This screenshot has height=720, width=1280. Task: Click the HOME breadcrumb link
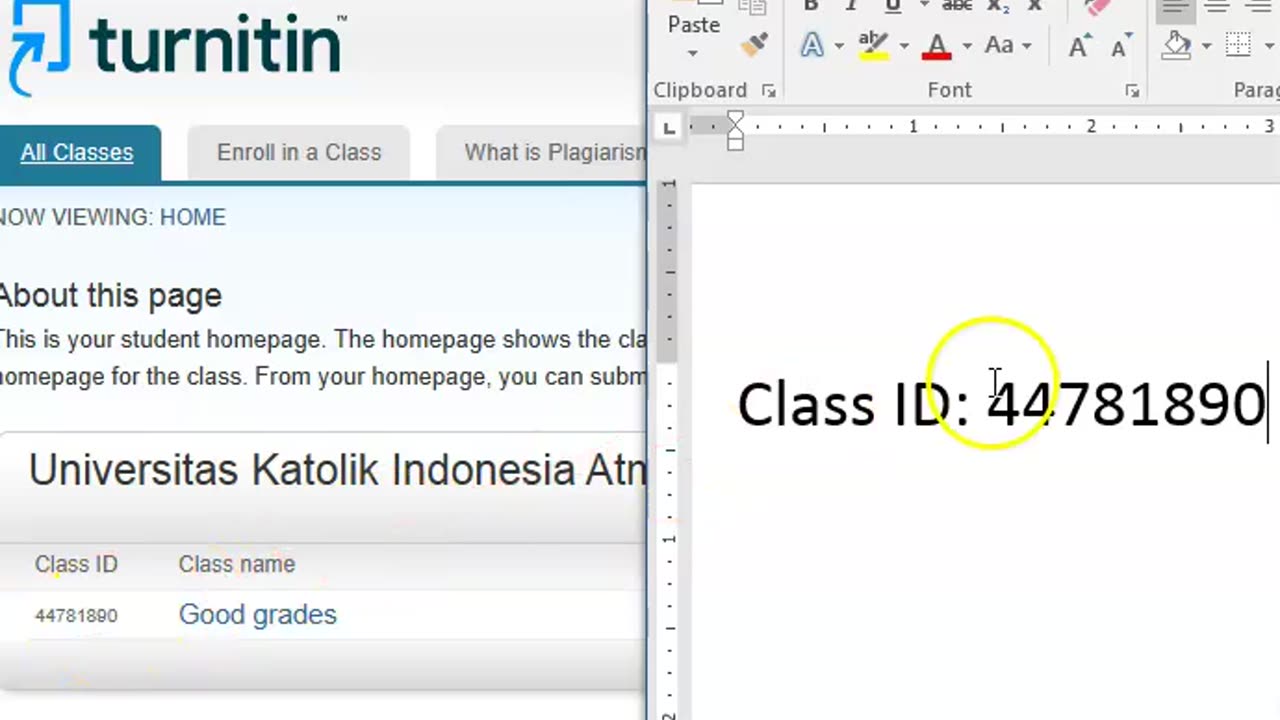point(193,217)
